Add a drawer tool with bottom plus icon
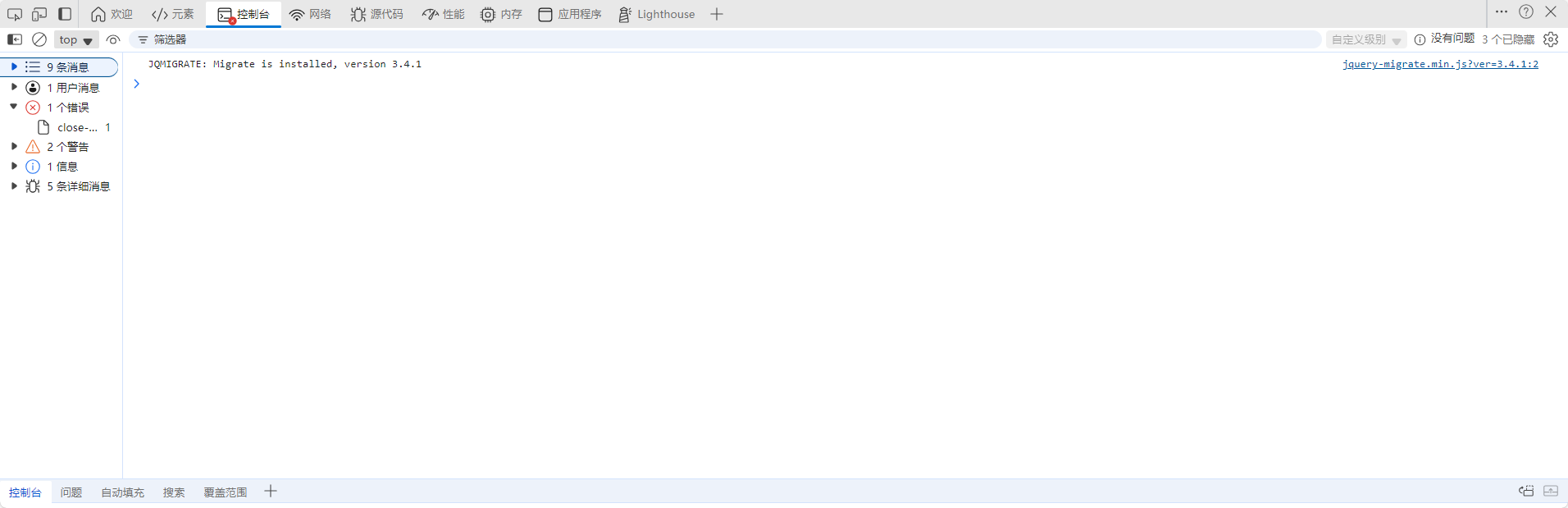This screenshot has height=508, width=1568. [x=271, y=492]
